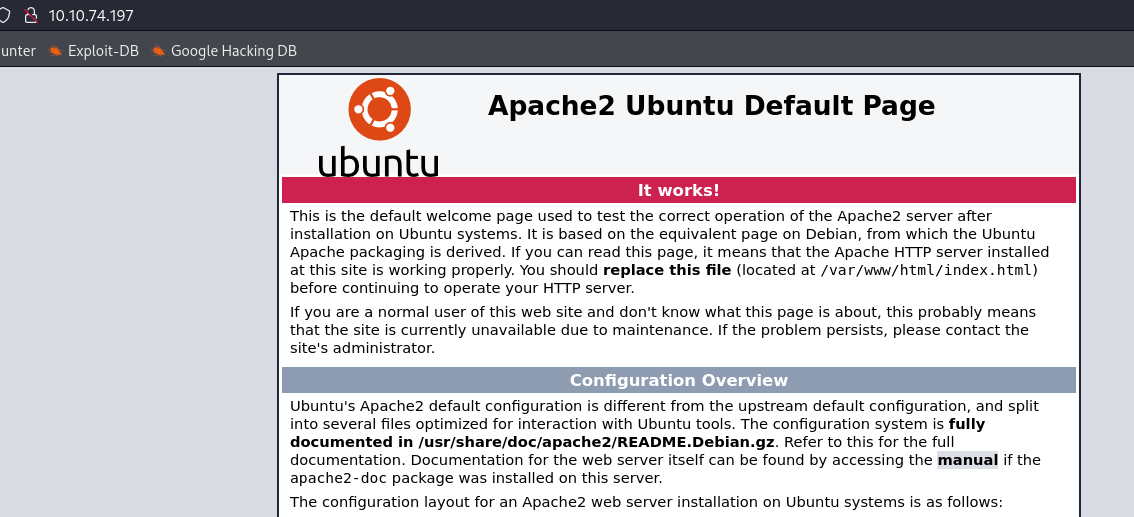Click the /var/www/html/index.html path text
The image size is (1134, 517).
926,270
